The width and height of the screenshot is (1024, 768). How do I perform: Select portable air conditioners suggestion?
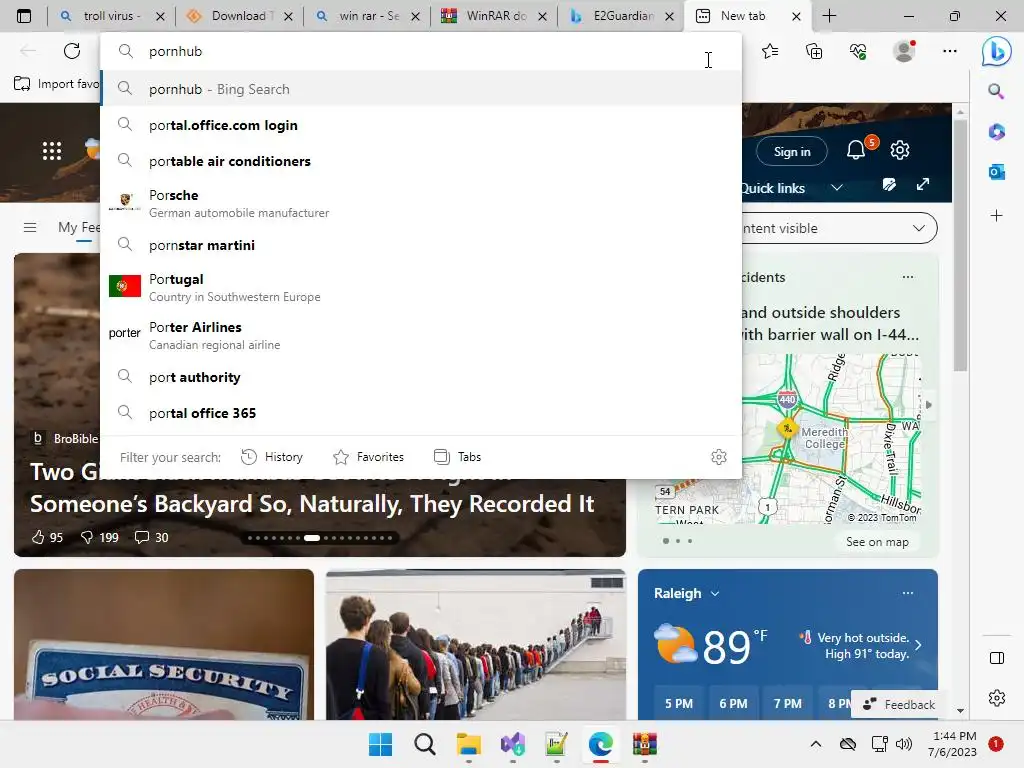point(422,161)
